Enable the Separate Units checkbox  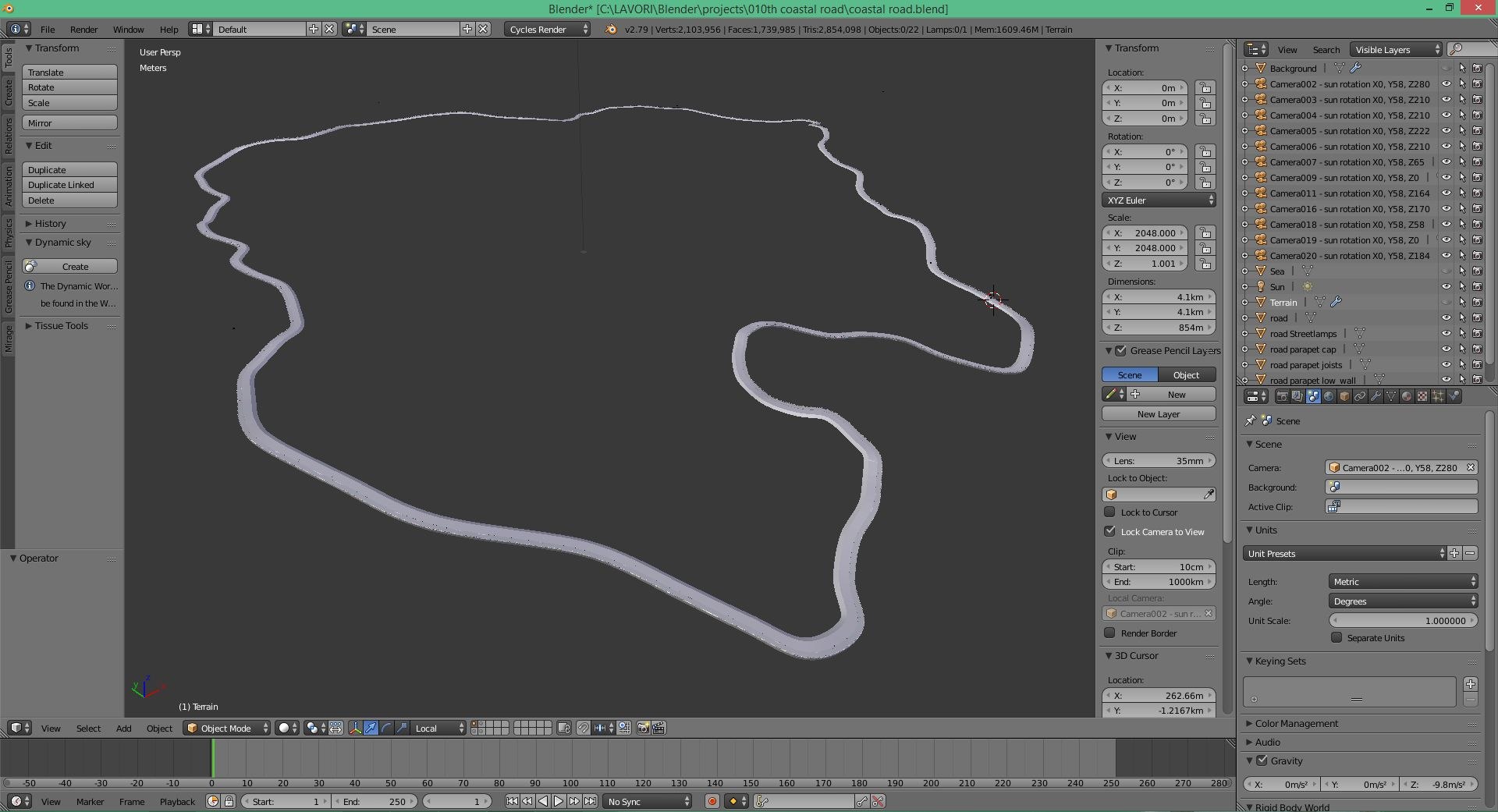pyautogui.click(x=1336, y=637)
